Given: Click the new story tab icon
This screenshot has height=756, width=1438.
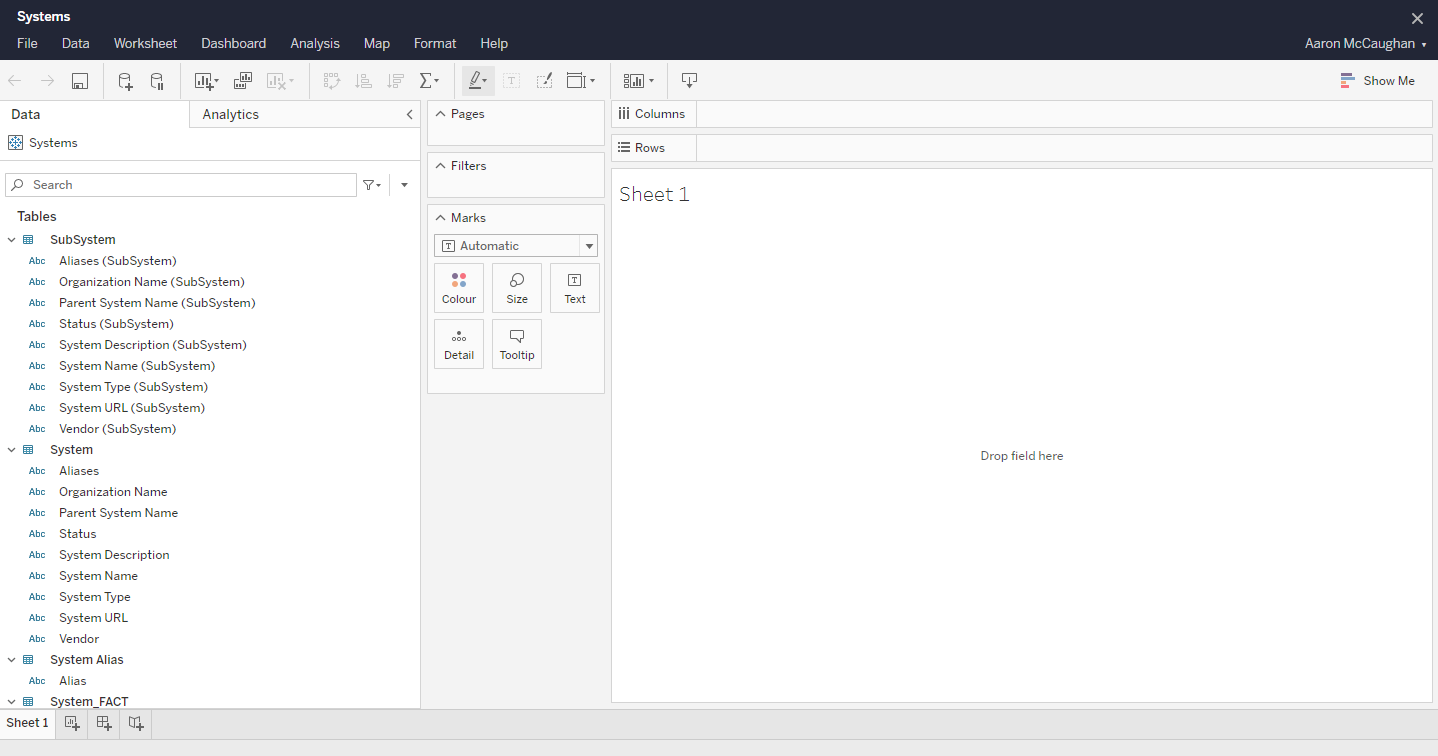Looking at the screenshot, I should pos(136,723).
